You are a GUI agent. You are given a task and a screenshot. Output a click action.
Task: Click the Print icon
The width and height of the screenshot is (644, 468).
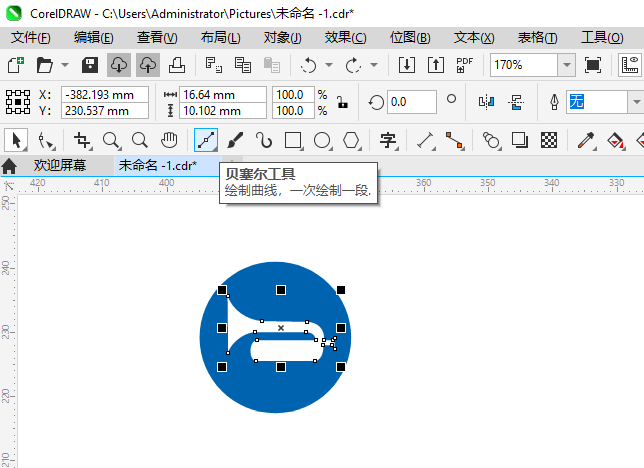pos(177,65)
